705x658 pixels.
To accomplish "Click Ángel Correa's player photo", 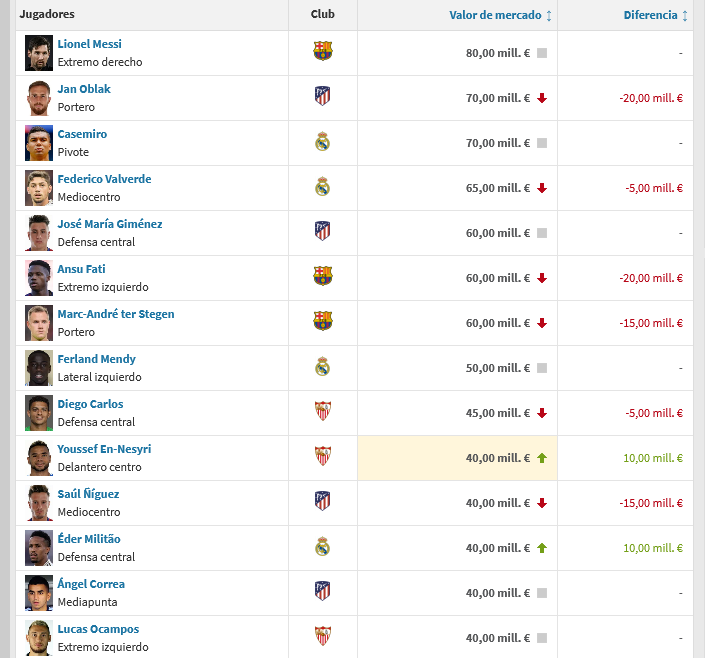I will (x=39, y=593).
